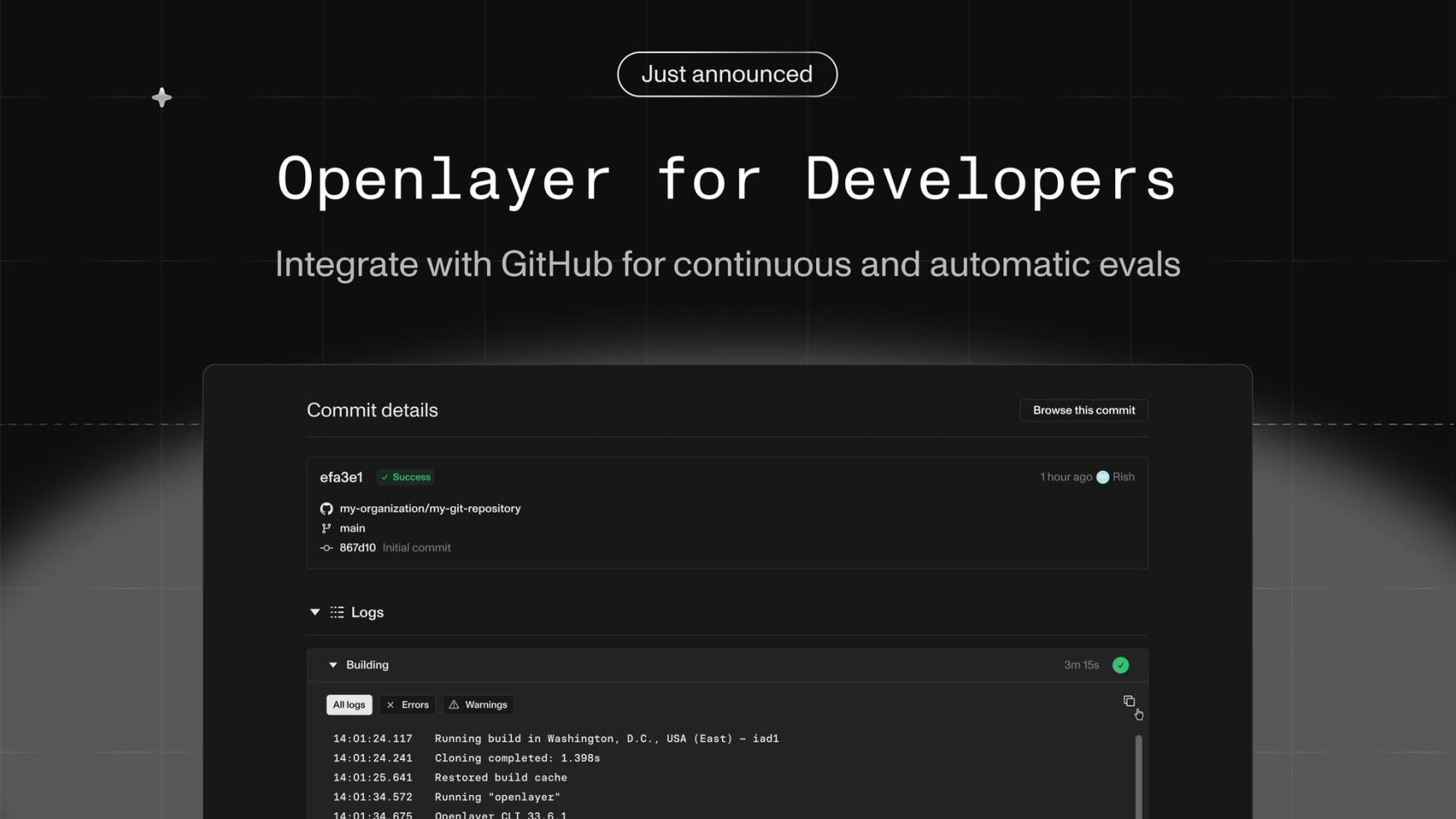Click the Logs list icon
Screen dimensions: 1456x819
click(x=337, y=612)
